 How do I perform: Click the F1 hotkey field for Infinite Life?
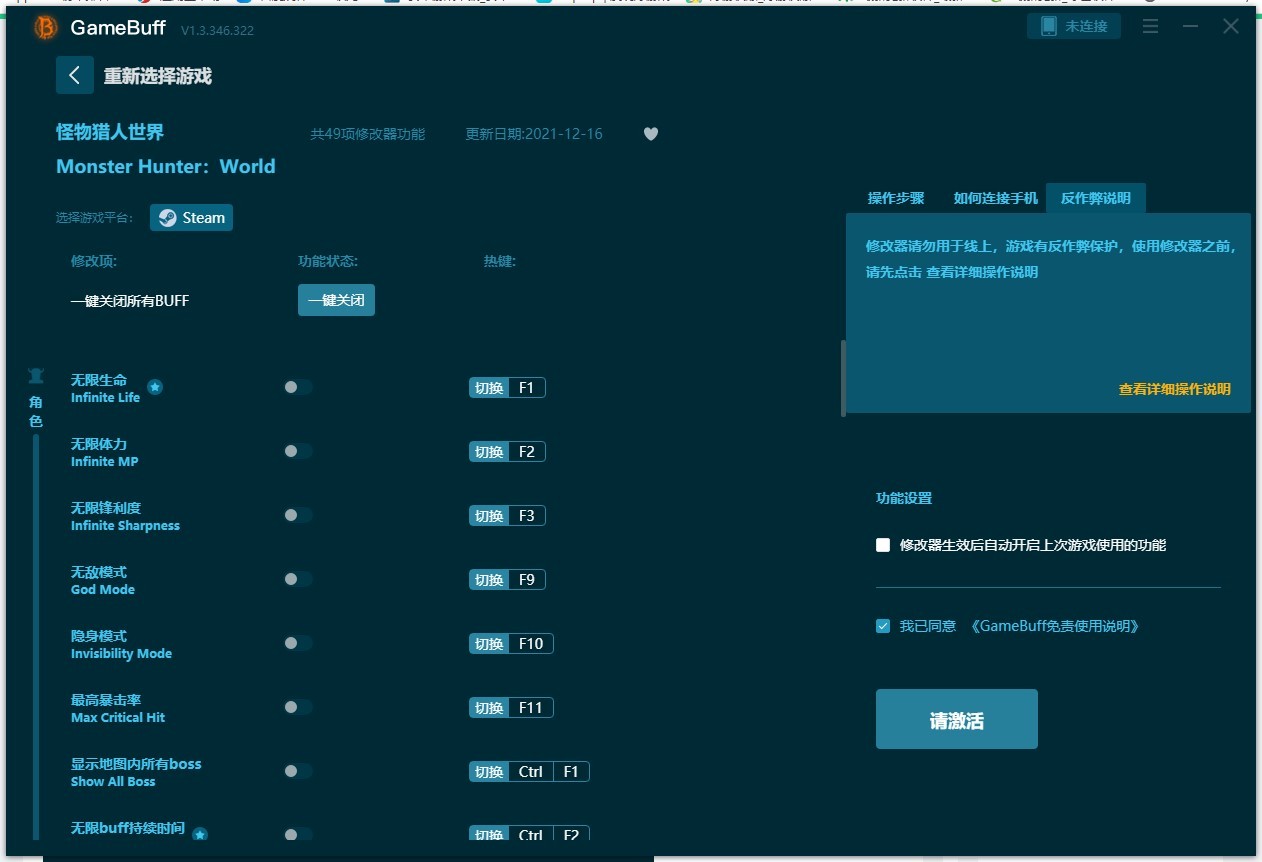point(526,388)
